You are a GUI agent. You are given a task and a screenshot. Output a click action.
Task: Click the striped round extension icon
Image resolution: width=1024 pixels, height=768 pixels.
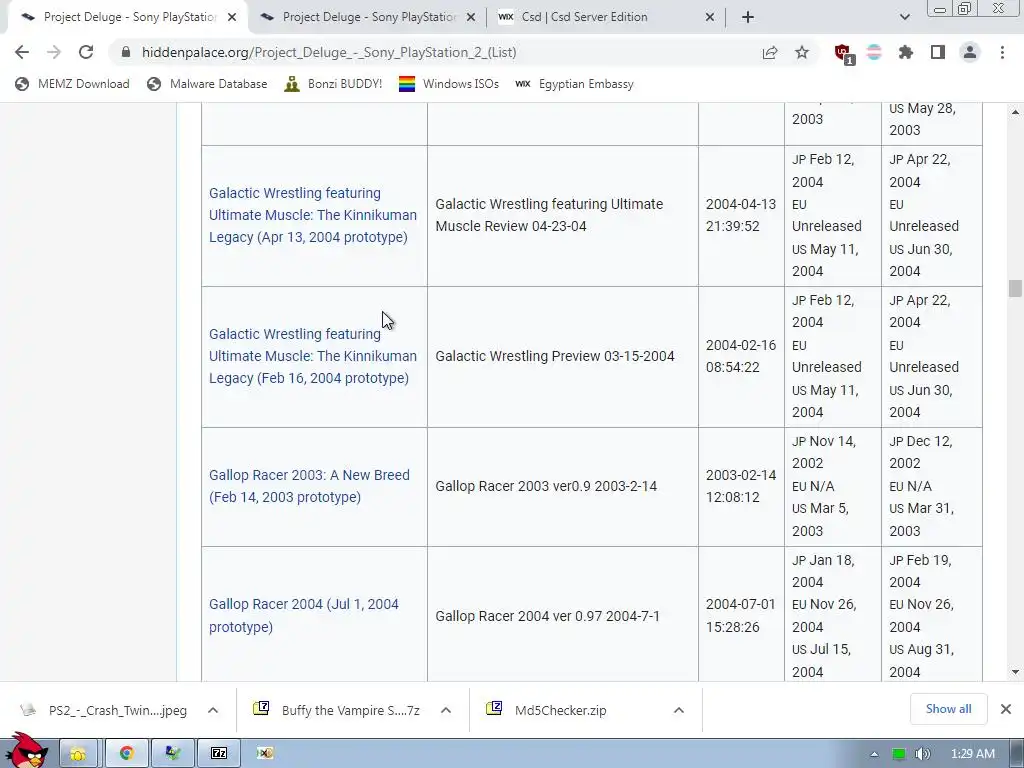tap(874, 52)
